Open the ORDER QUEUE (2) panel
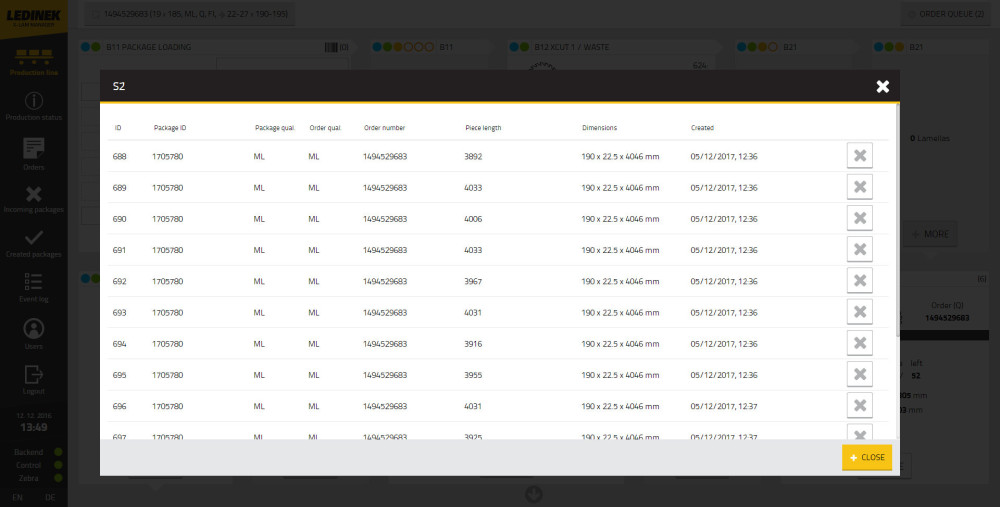 (950, 14)
